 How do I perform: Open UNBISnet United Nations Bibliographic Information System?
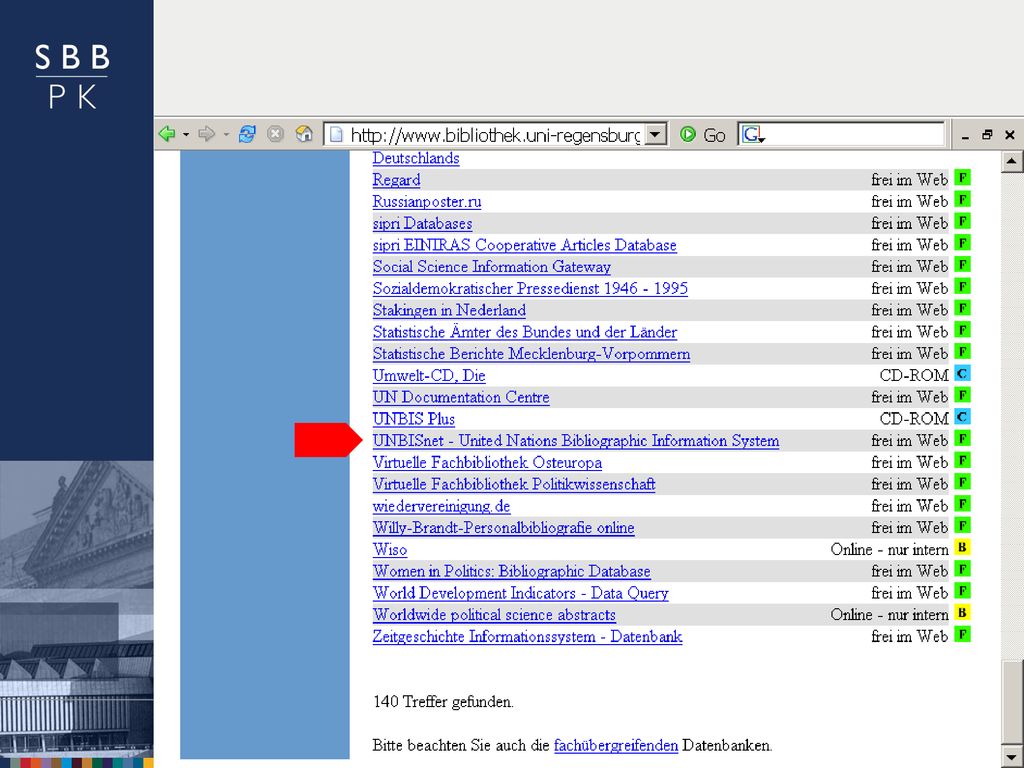(x=576, y=441)
